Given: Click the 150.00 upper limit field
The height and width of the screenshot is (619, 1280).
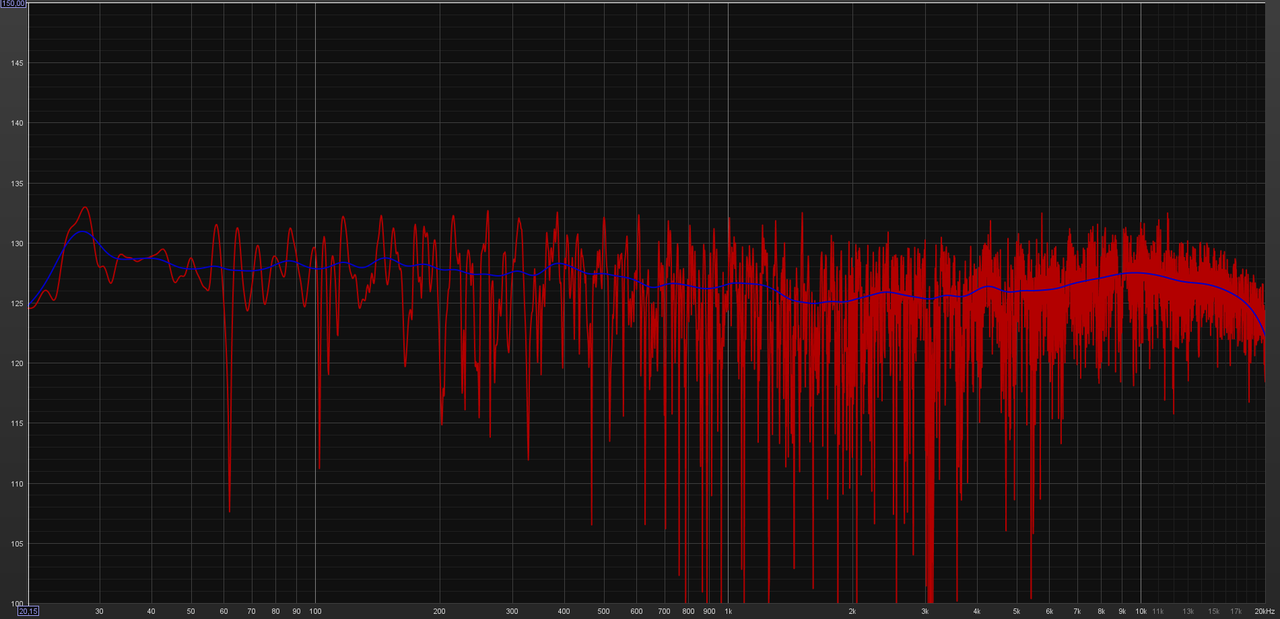Looking at the screenshot, I should coord(13,4).
